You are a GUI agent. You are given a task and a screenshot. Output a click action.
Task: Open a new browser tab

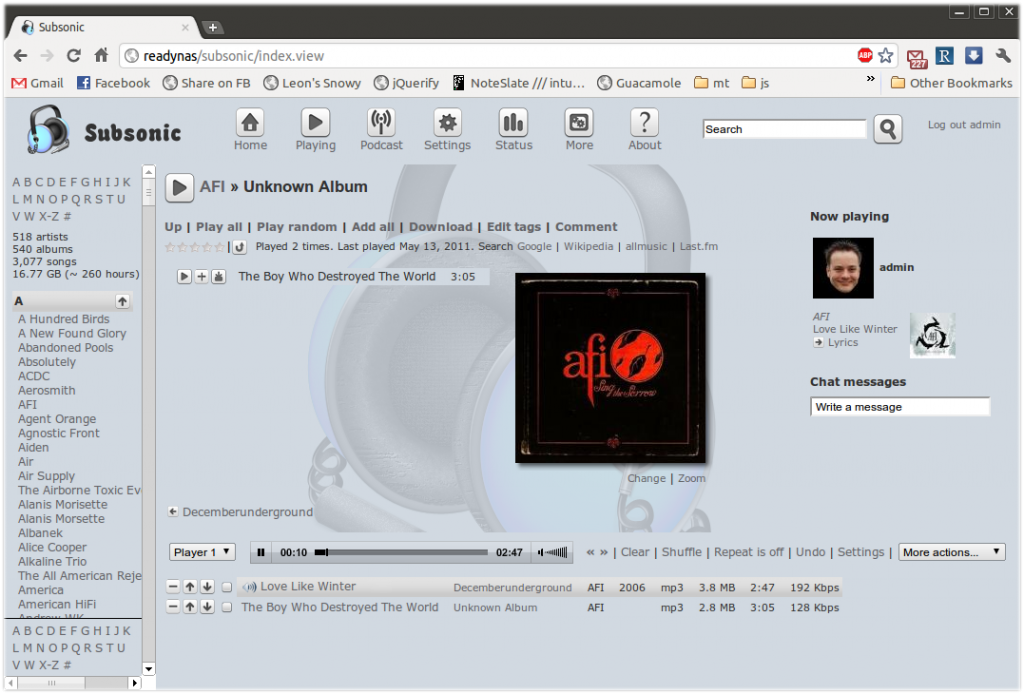[x=212, y=27]
